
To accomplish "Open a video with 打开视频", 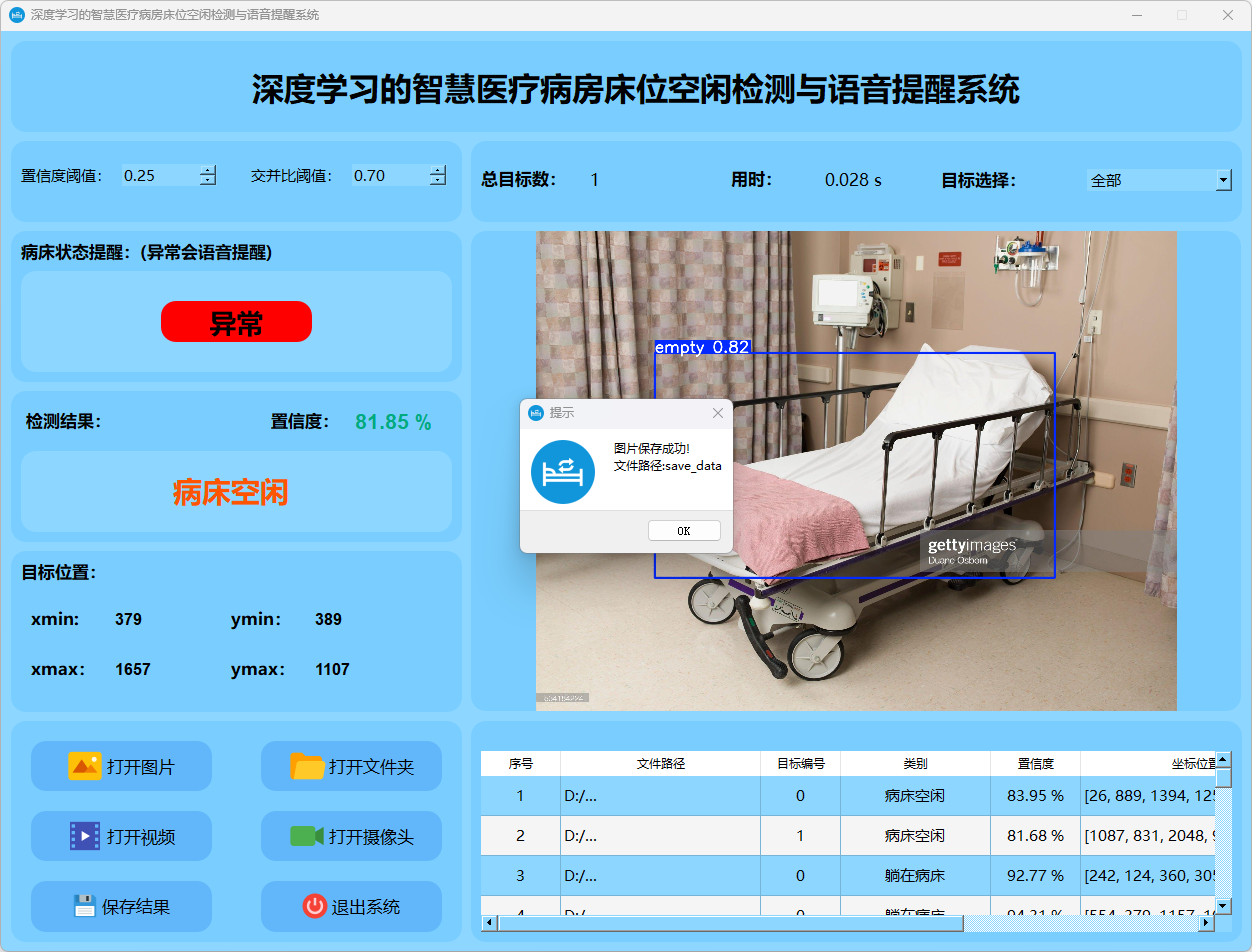I will (121, 836).
